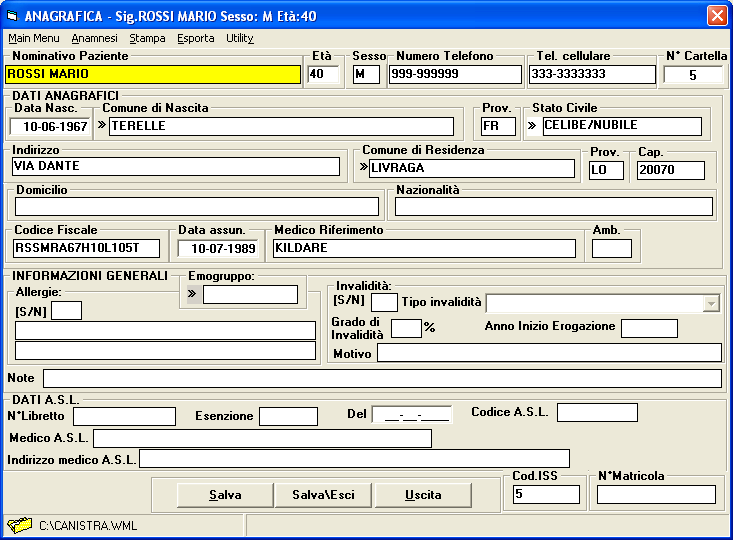733x540 pixels.
Task: Click the Uscita button
Action: (x=423, y=495)
